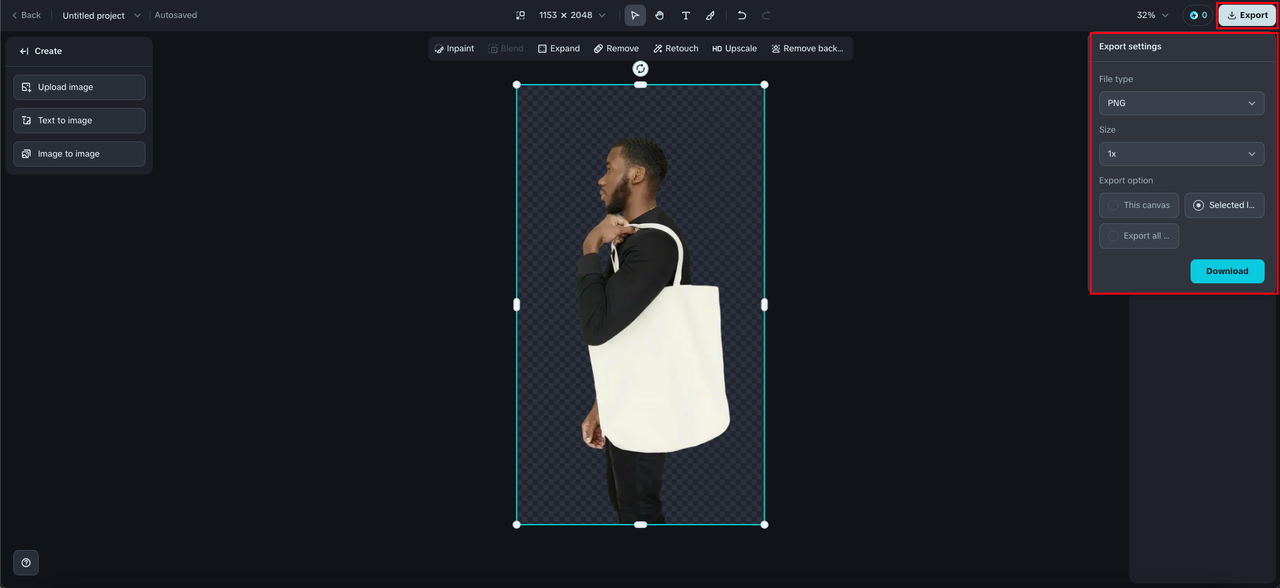Click the Redo arrow
This screenshot has width=1280, height=588.
click(766, 15)
